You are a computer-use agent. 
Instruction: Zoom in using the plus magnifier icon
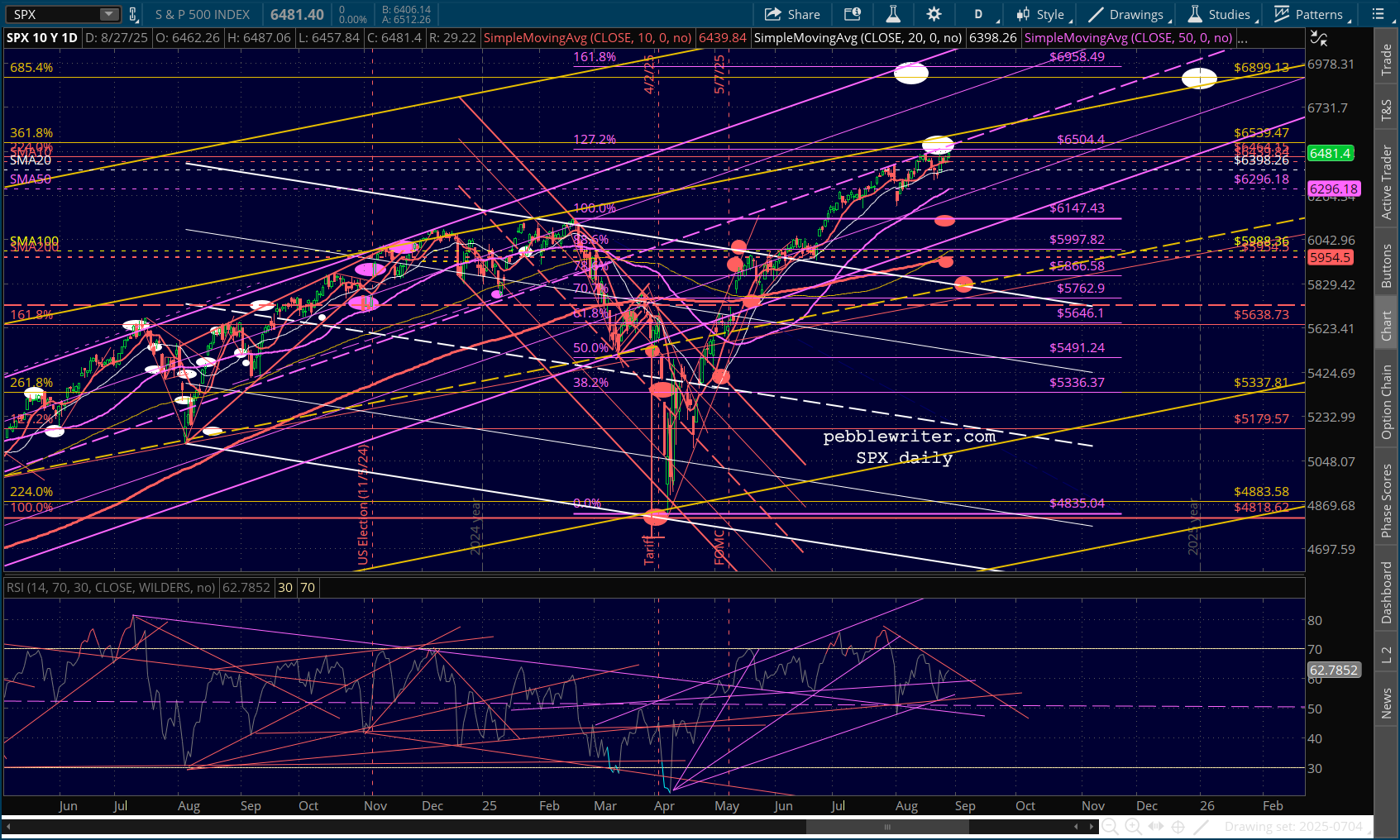[x=1133, y=826]
